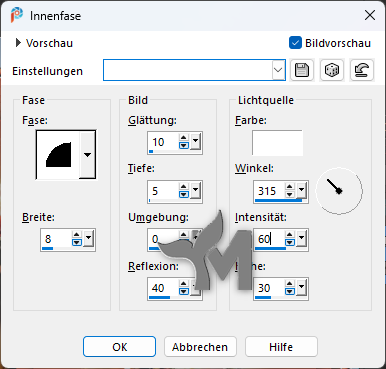The height and width of the screenshot is (369, 386).
Task: Click the Umgebung input field
Action: click(163, 239)
